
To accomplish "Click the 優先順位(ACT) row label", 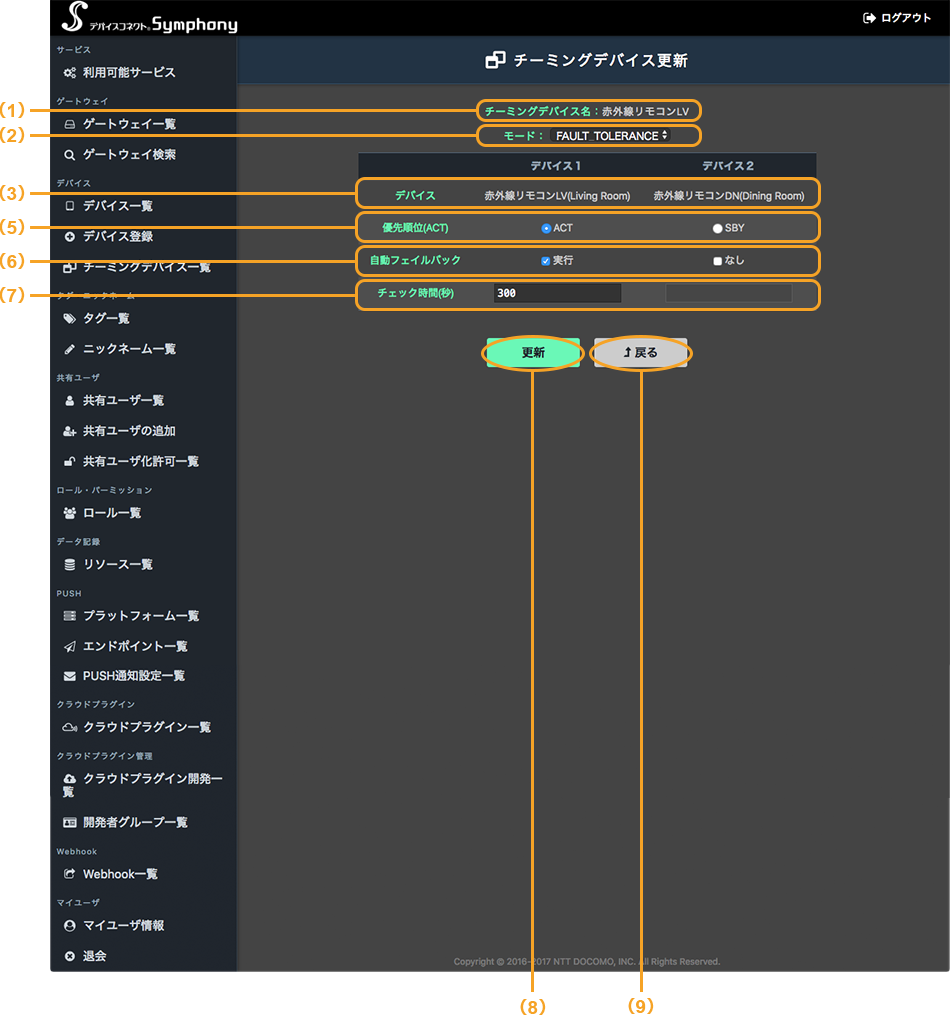I will coord(415,228).
